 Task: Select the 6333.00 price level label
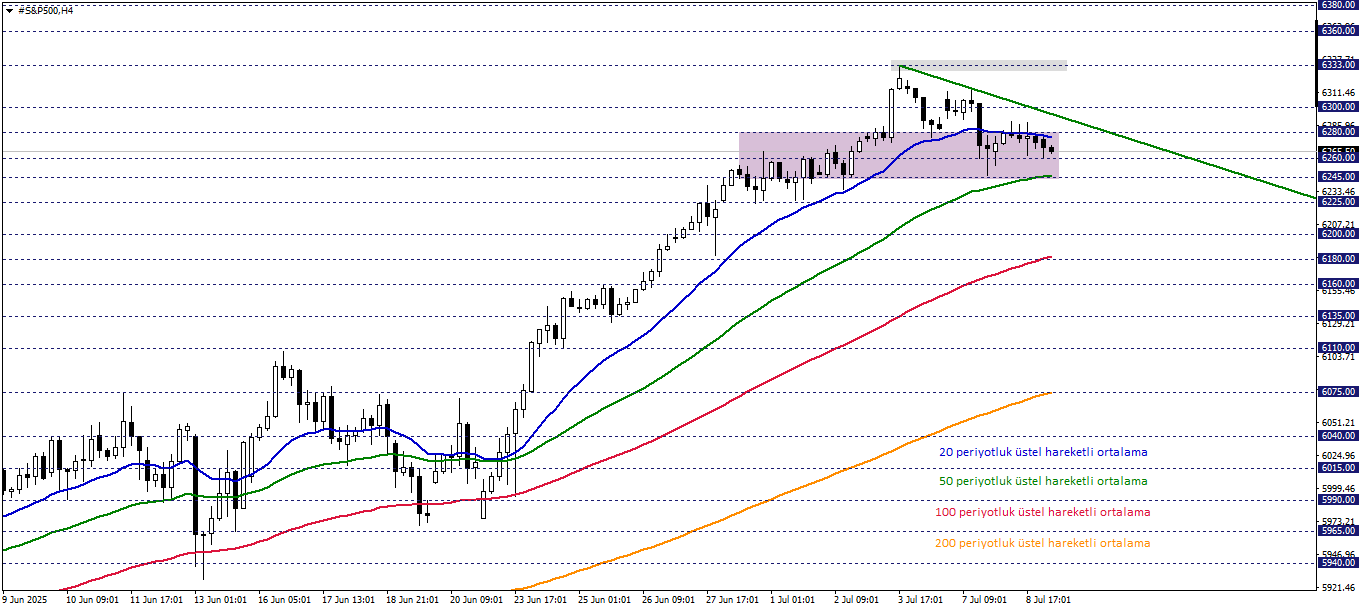tap(1338, 64)
